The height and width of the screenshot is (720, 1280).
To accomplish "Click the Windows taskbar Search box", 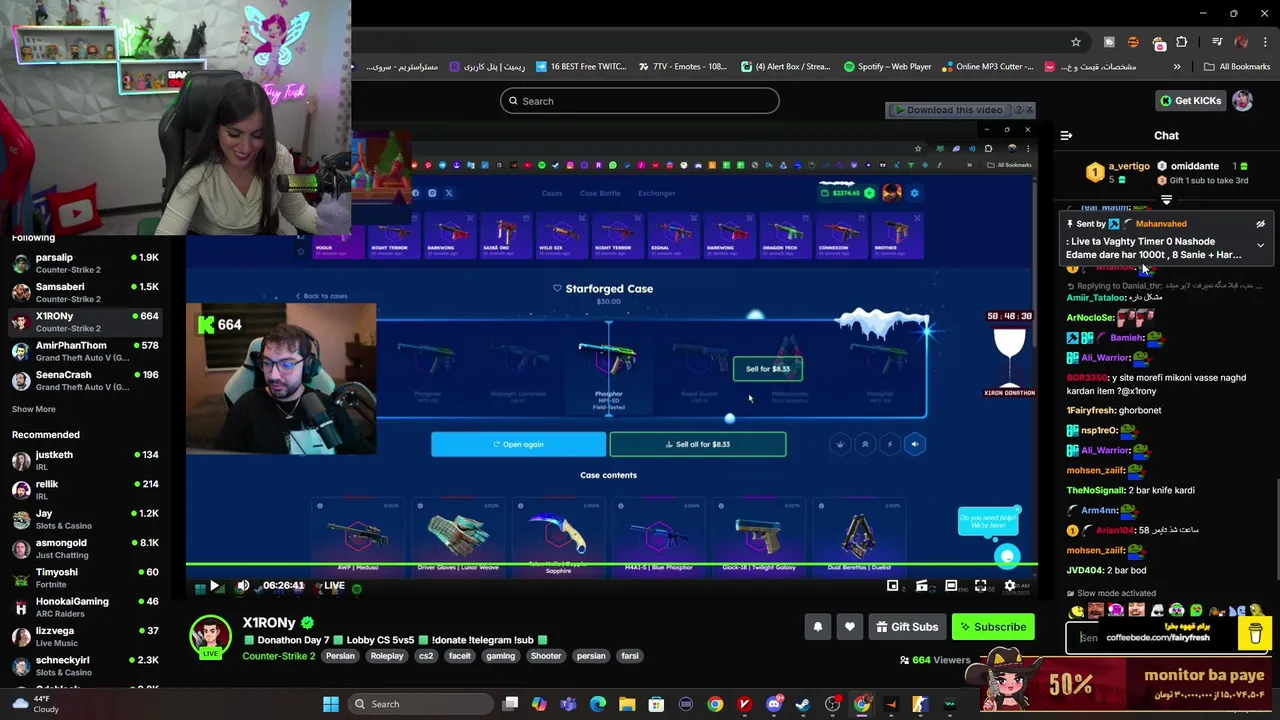I will (420, 704).
